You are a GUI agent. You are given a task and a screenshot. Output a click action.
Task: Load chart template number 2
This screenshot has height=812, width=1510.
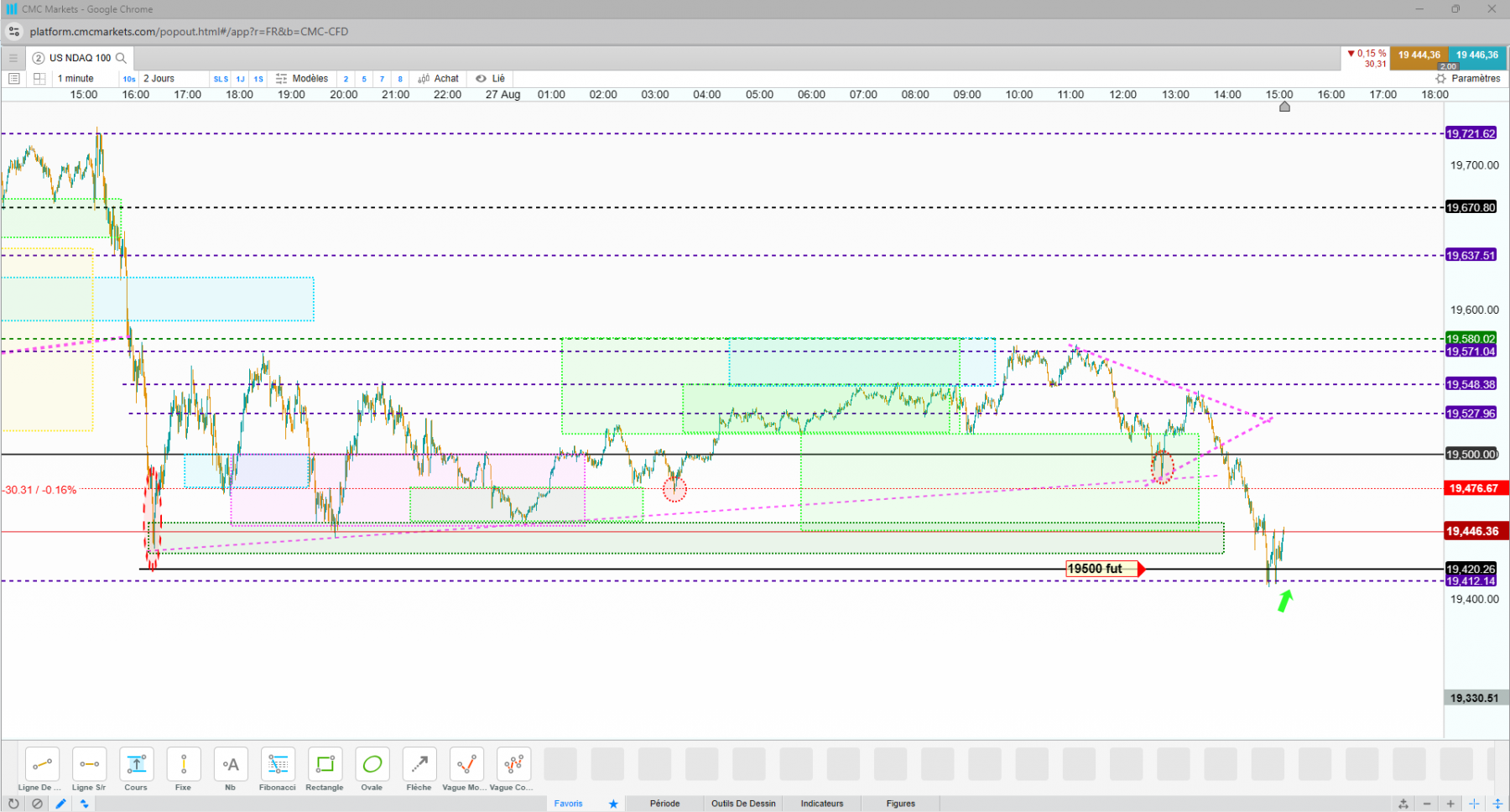point(346,79)
